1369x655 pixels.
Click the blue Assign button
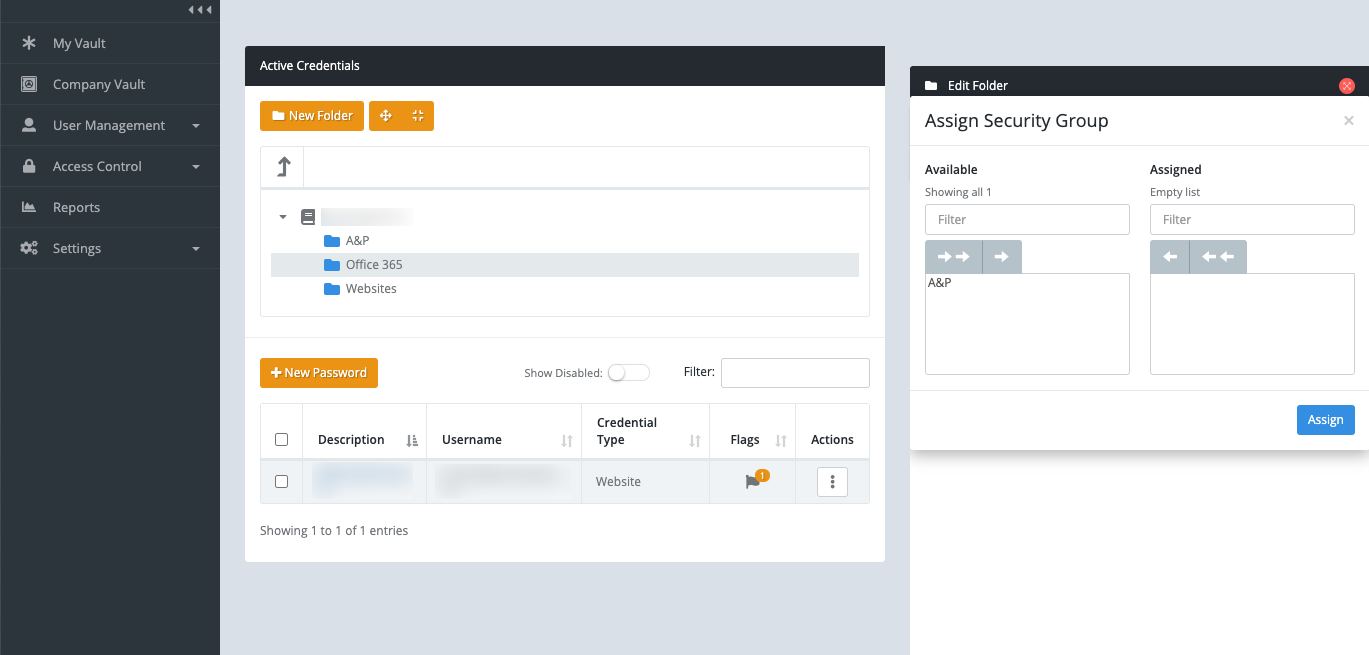pyautogui.click(x=1325, y=420)
